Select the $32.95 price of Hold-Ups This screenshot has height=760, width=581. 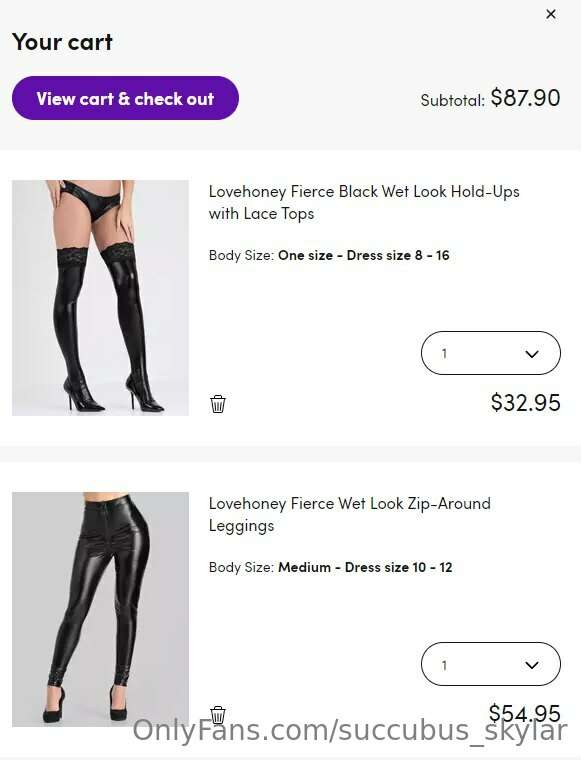(x=525, y=403)
